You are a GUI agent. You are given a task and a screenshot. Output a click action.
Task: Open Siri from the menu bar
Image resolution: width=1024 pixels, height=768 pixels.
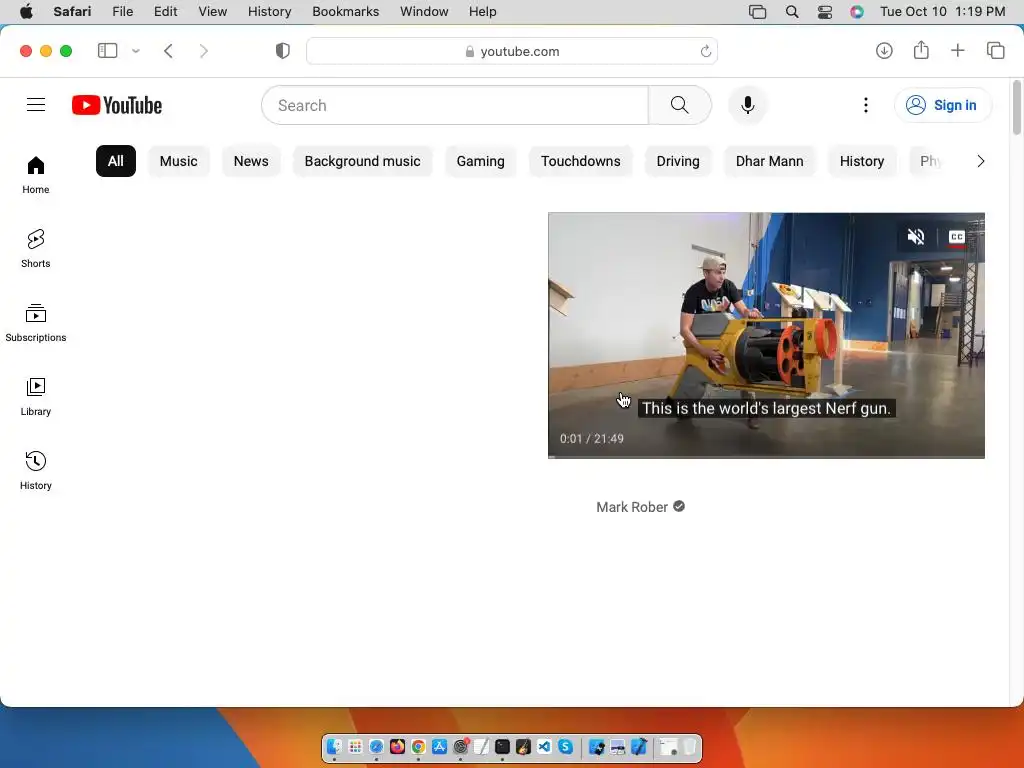pos(857,12)
